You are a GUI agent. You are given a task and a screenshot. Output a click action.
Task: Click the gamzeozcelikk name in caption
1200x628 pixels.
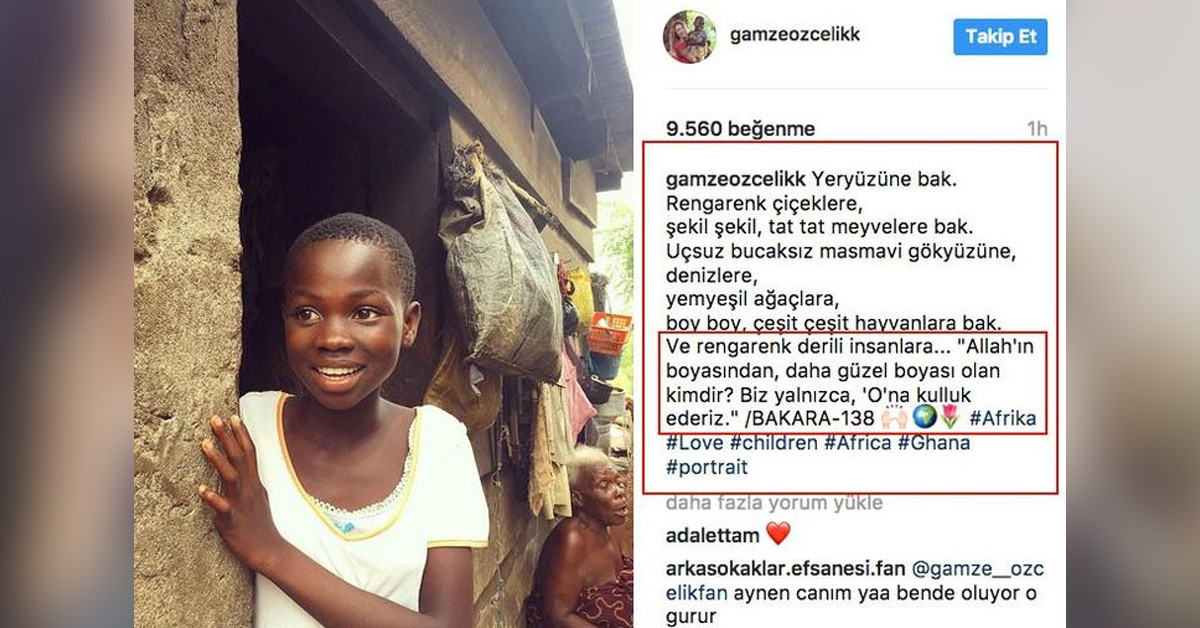(735, 181)
